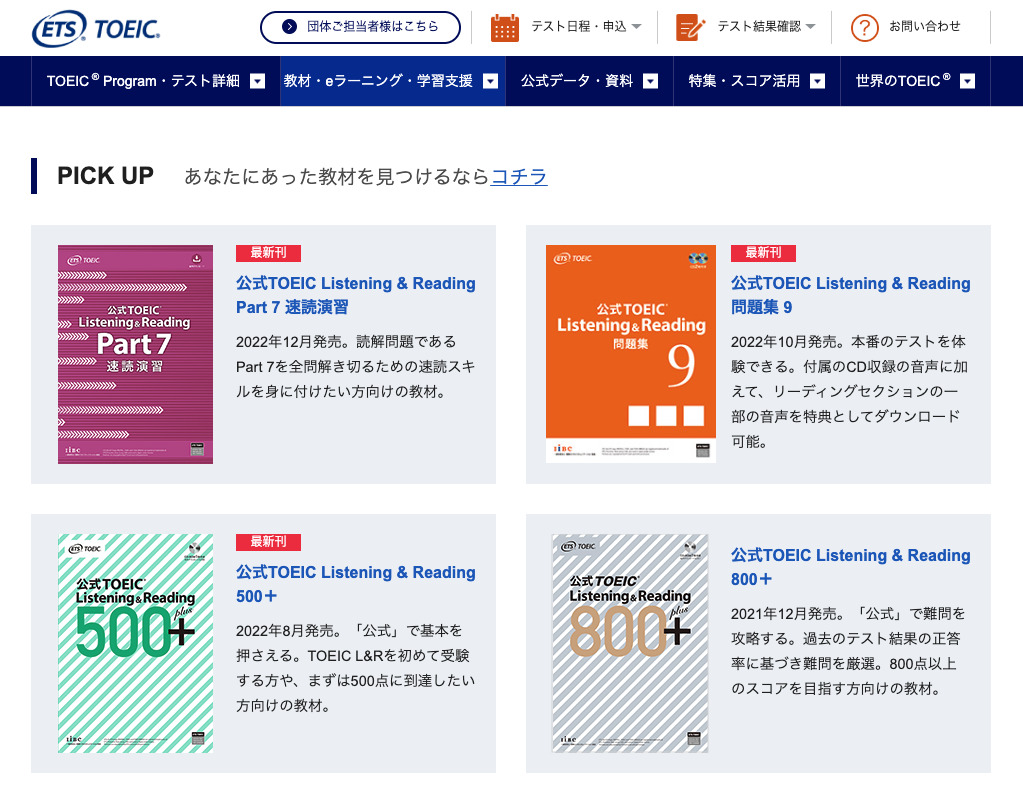Click arrow box beside 教材・eラーニング・学習支援
This screenshot has width=1023, height=804.
491,81
